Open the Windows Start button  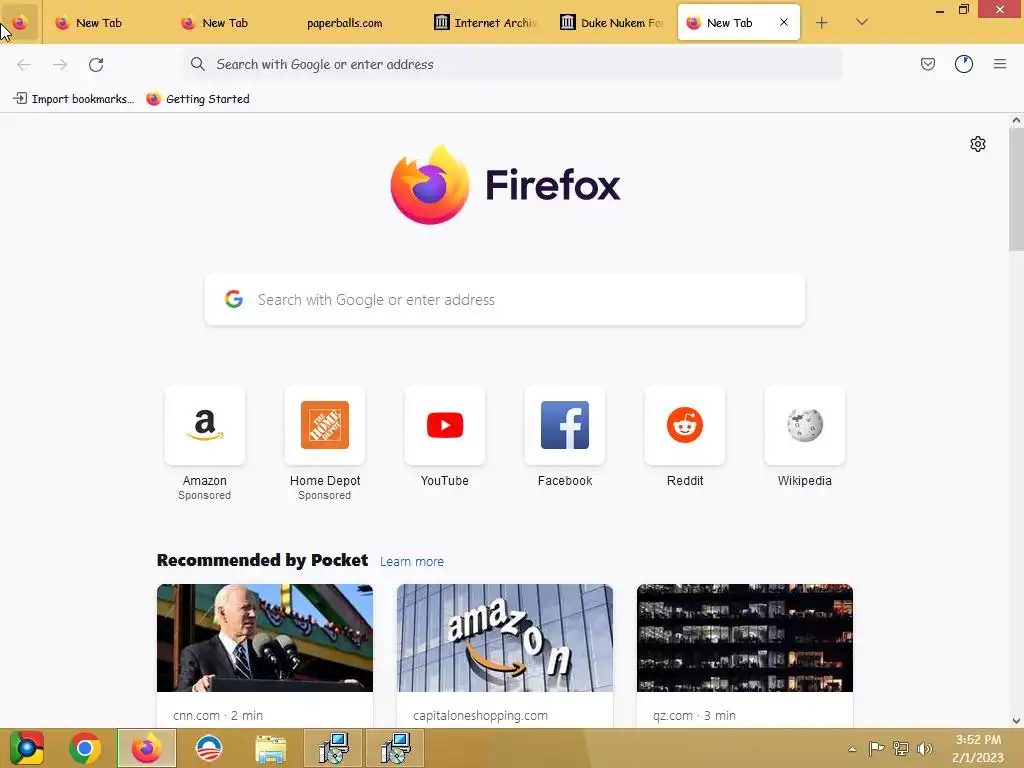[x=27, y=748]
